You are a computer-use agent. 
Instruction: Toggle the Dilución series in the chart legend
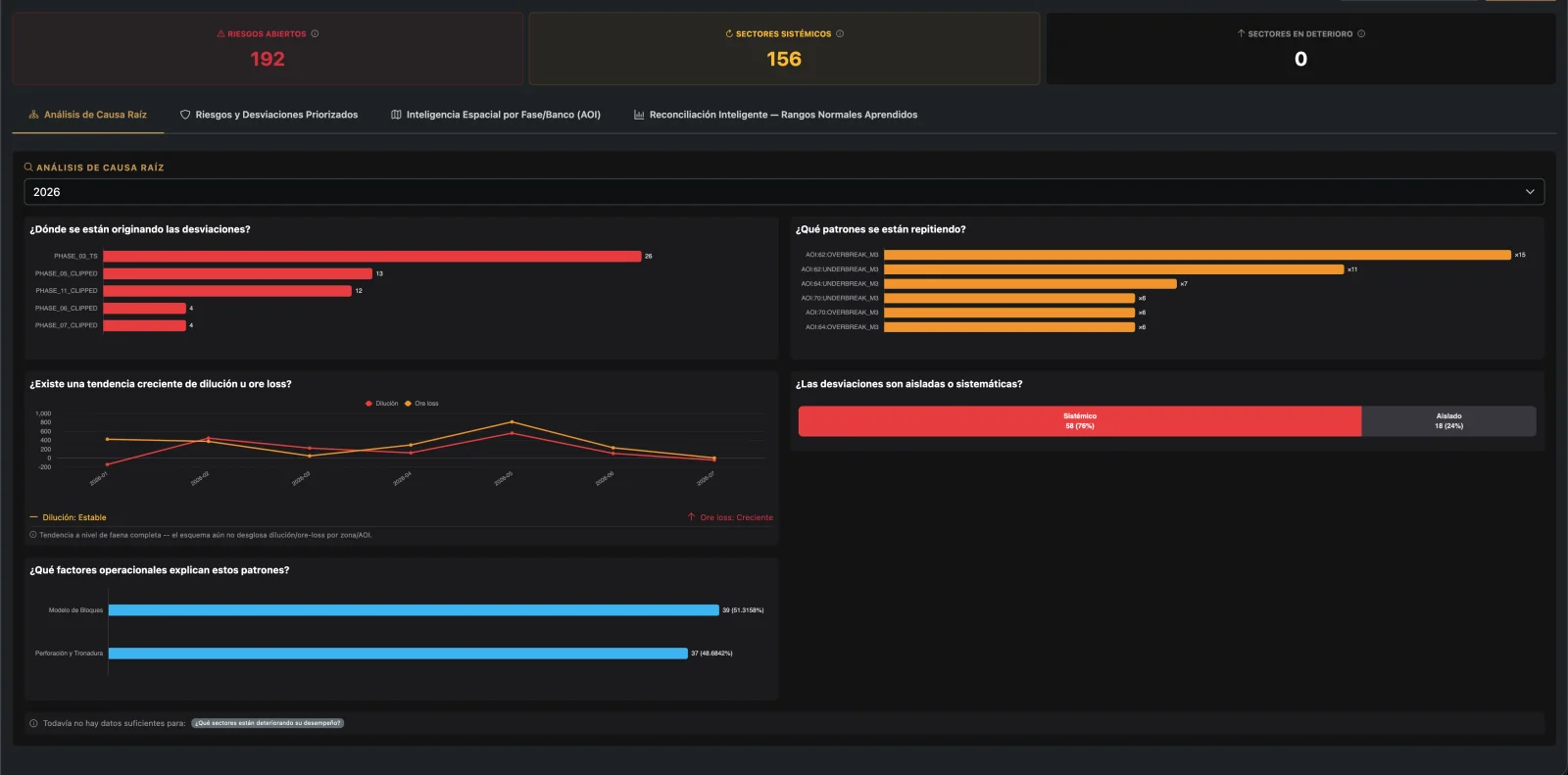click(382, 404)
